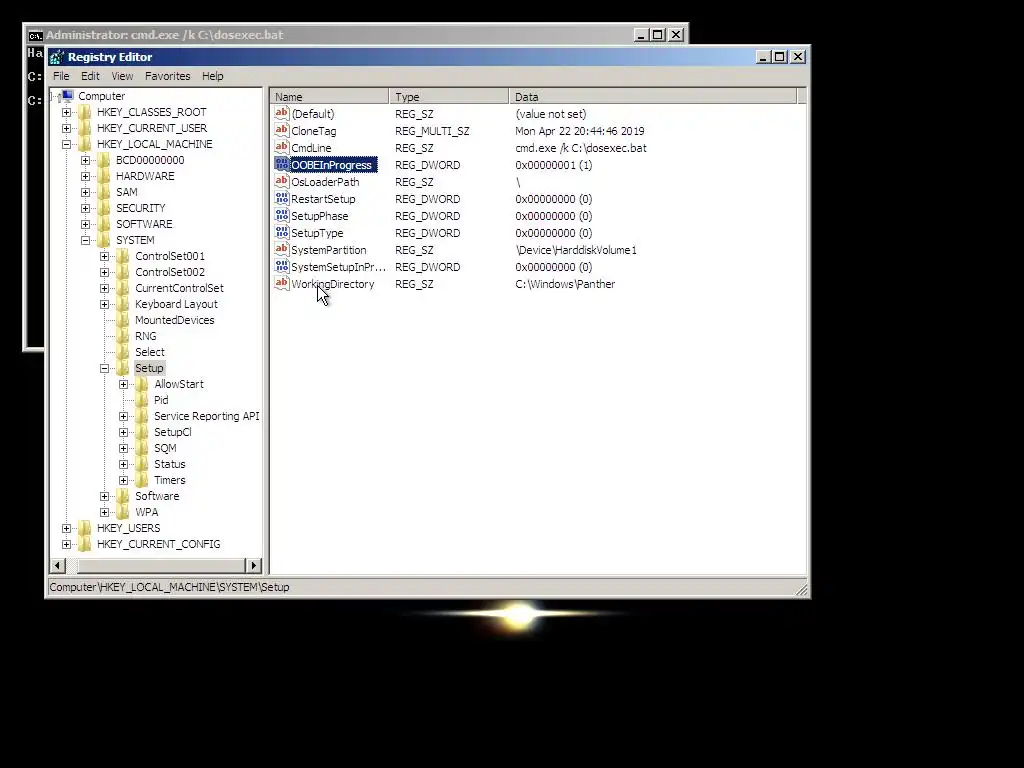This screenshot has height=768, width=1024.
Task: Select the Status key
Action: coord(170,464)
